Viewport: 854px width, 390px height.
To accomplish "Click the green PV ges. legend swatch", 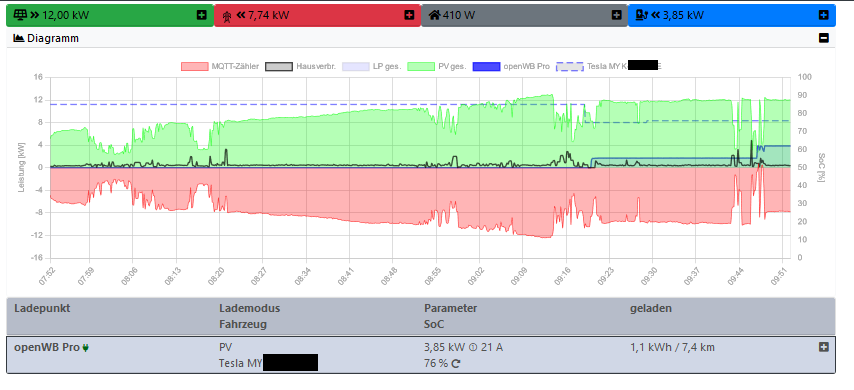I will click(x=421, y=66).
